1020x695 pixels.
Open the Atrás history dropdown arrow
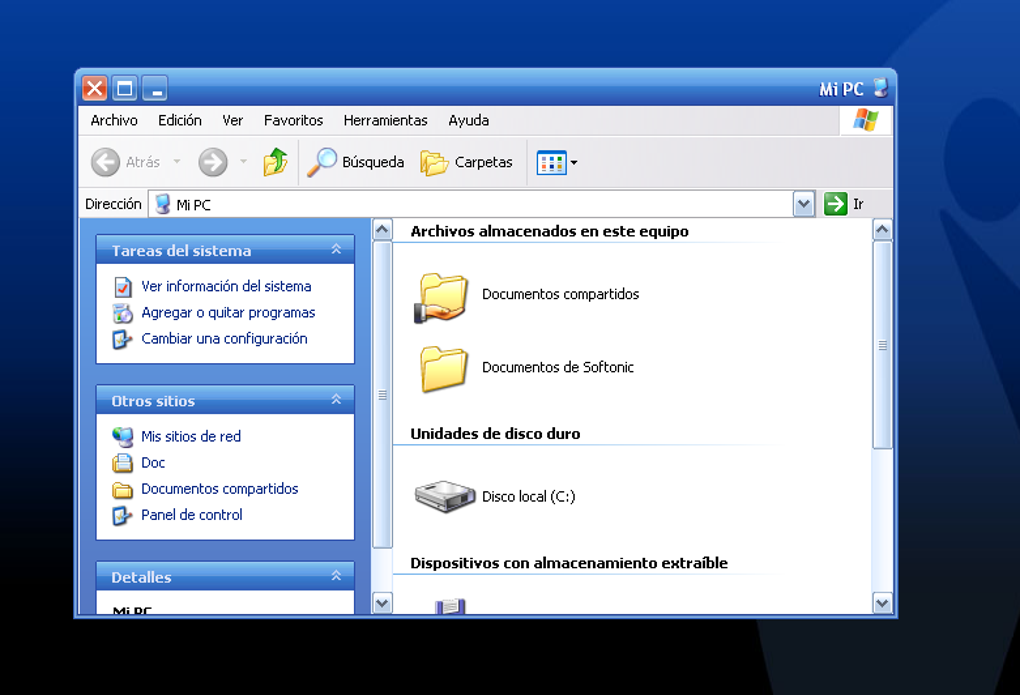(177, 161)
